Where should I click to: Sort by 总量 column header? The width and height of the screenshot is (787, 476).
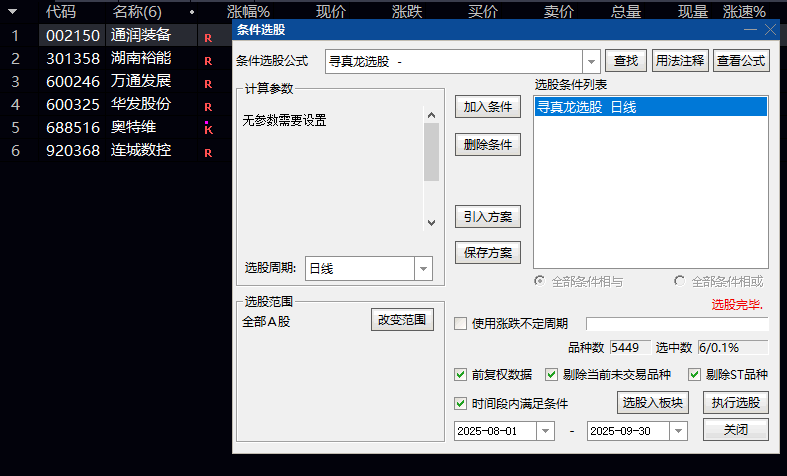[626, 12]
